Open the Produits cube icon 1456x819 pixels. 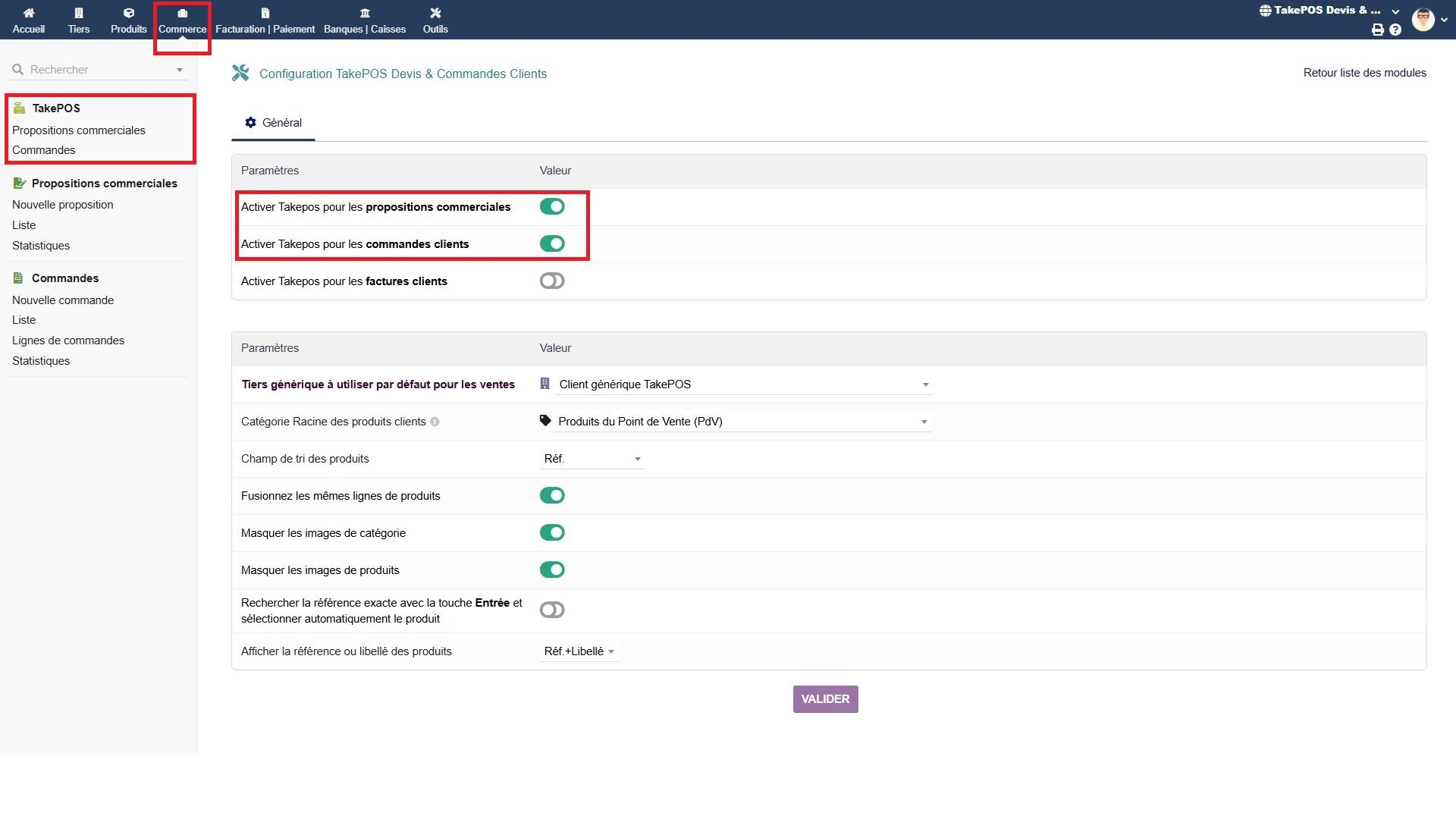(x=129, y=13)
